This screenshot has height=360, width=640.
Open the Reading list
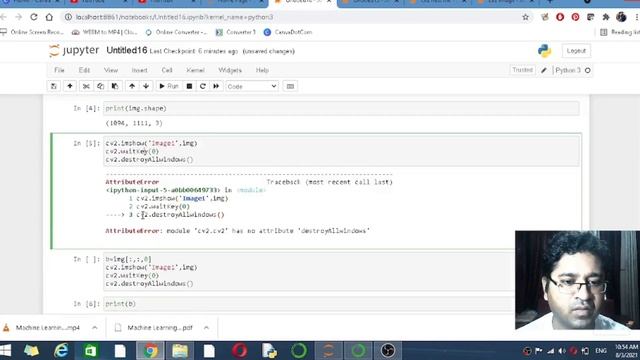[620, 32]
